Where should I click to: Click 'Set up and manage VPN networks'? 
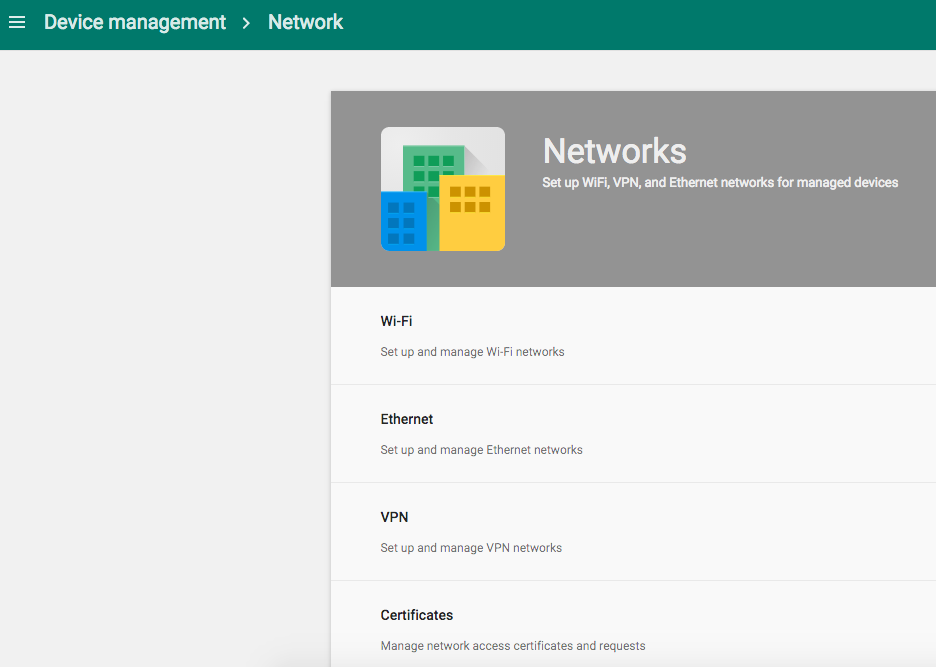click(x=471, y=548)
